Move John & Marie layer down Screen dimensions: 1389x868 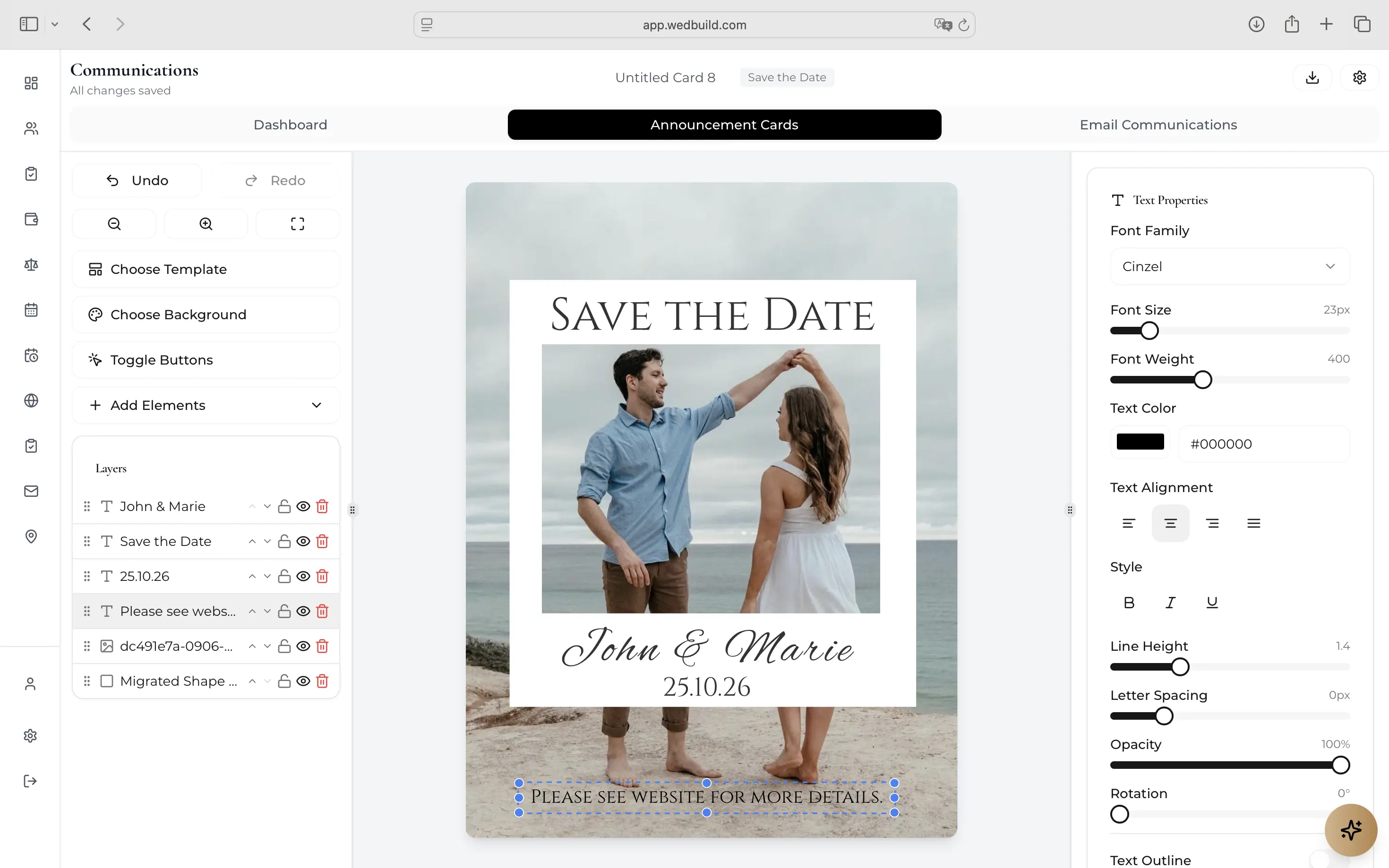(x=267, y=506)
